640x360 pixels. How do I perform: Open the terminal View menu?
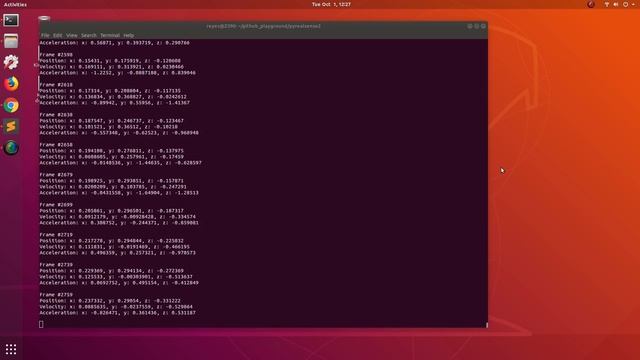coord(71,36)
